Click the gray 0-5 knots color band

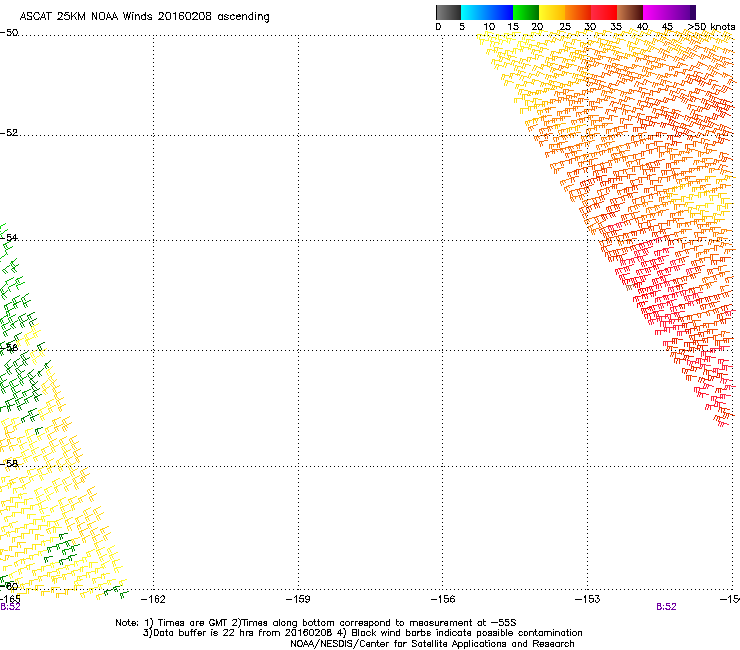point(448,12)
